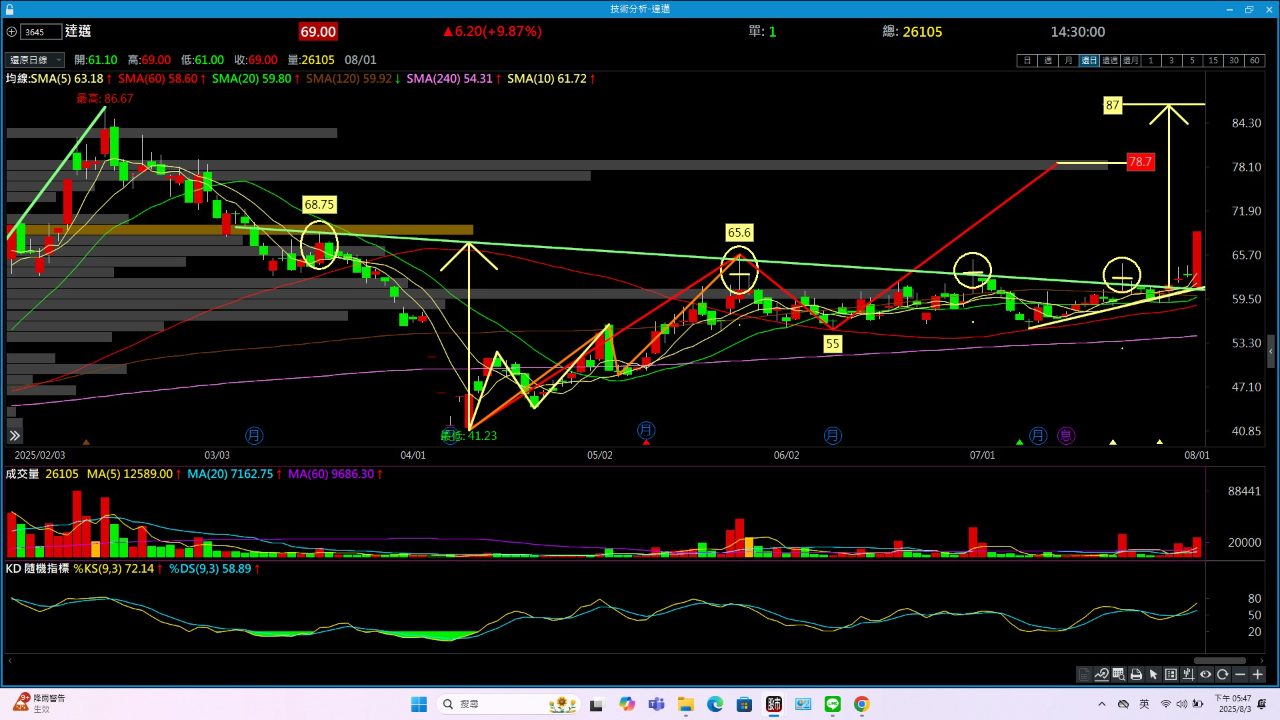Toggle the crosshair candlestick cursor icon
The height and width of the screenshot is (720, 1280).
pyautogui.click(x=1188, y=674)
